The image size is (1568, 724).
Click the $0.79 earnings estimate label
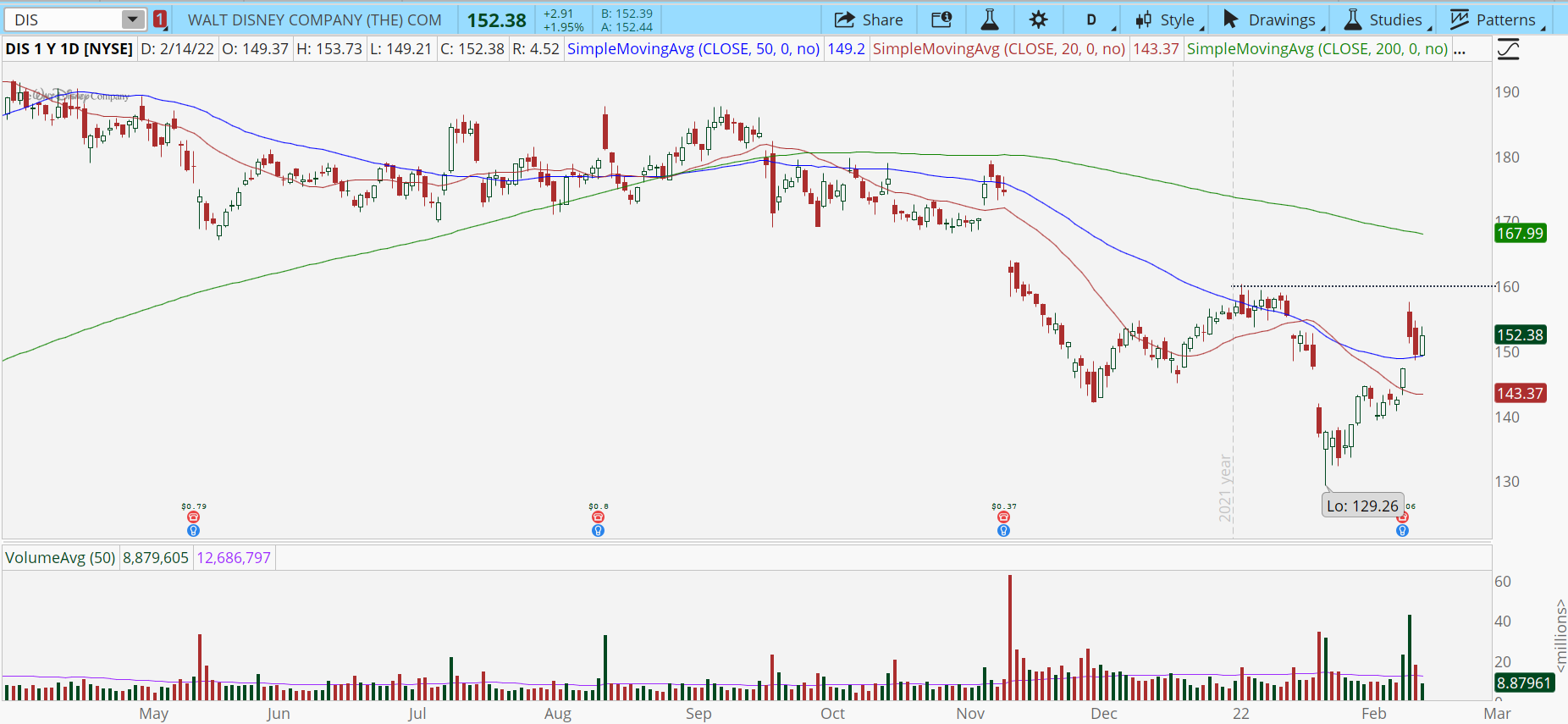(194, 506)
